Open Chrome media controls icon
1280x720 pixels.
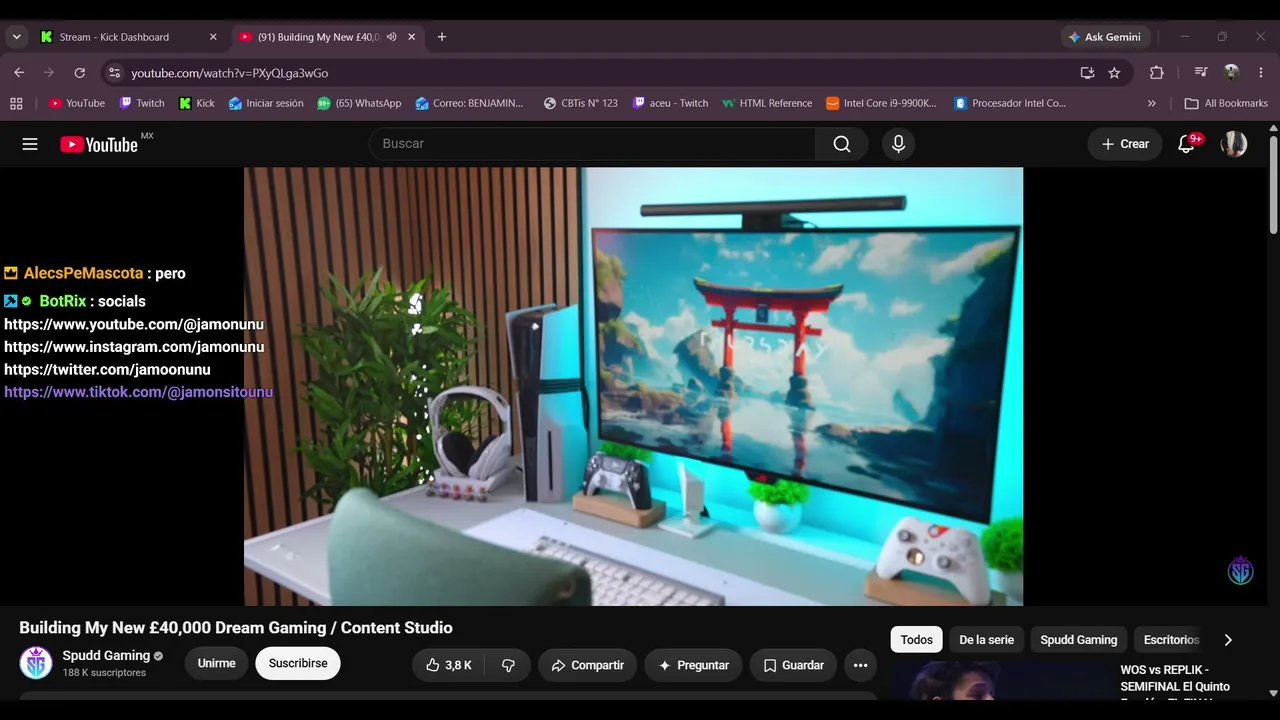[x=1201, y=72]
